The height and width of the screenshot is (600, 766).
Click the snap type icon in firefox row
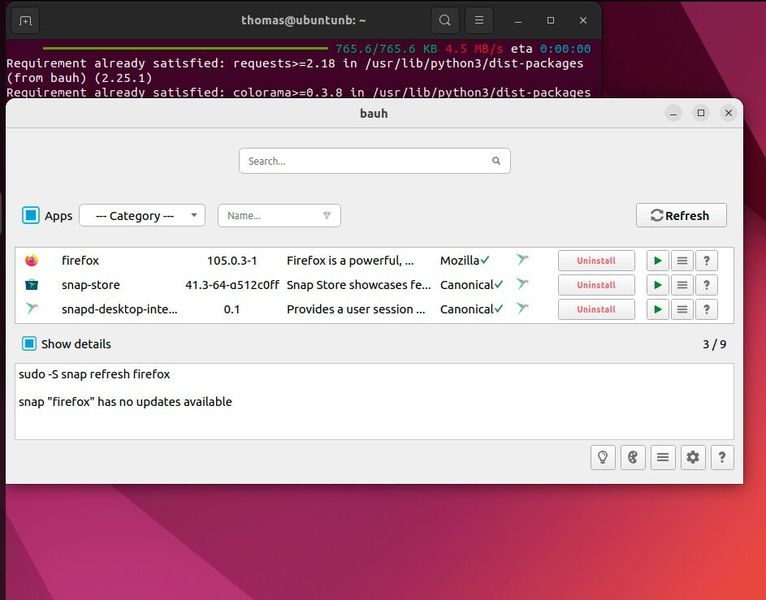pos(522,259)
